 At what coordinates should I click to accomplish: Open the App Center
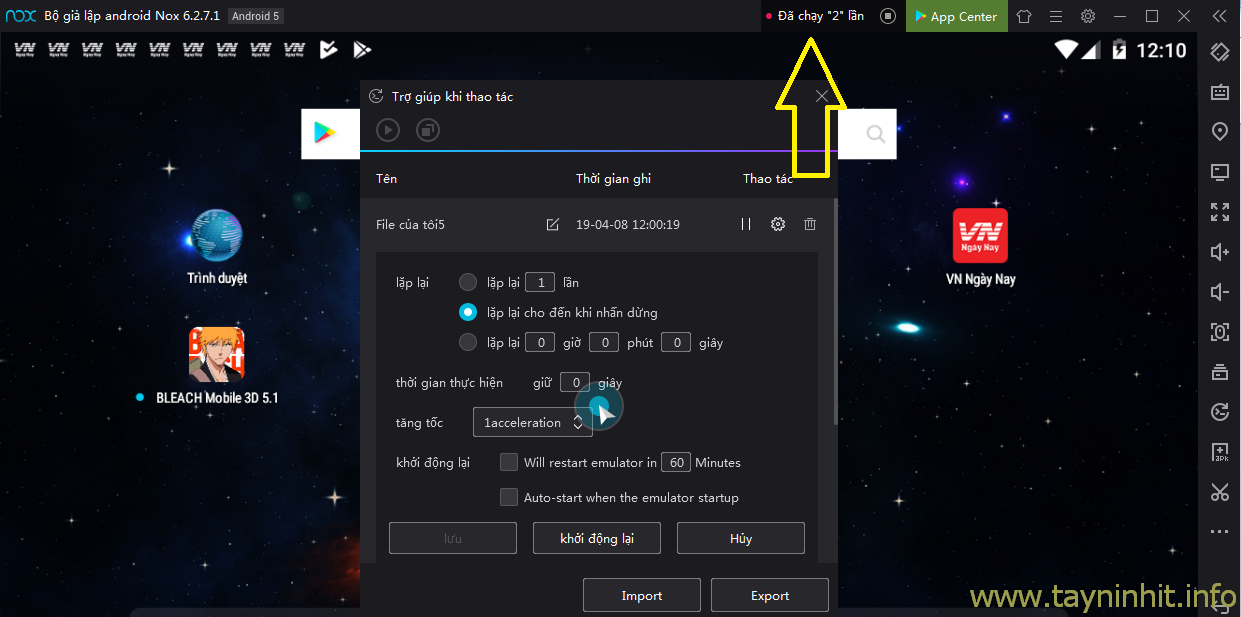click(955, 16)
